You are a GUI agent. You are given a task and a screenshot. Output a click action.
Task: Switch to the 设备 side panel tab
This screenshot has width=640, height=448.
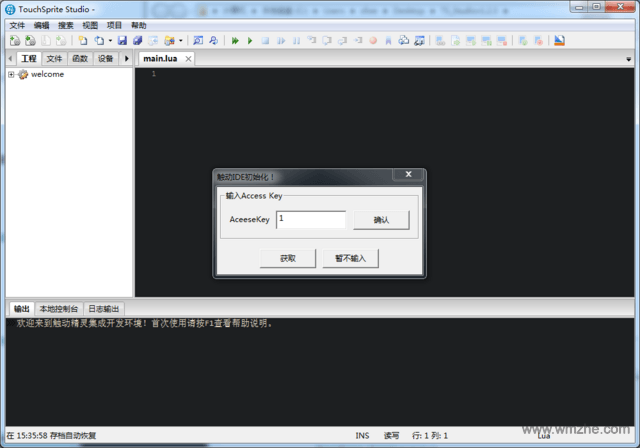[105, 59]
